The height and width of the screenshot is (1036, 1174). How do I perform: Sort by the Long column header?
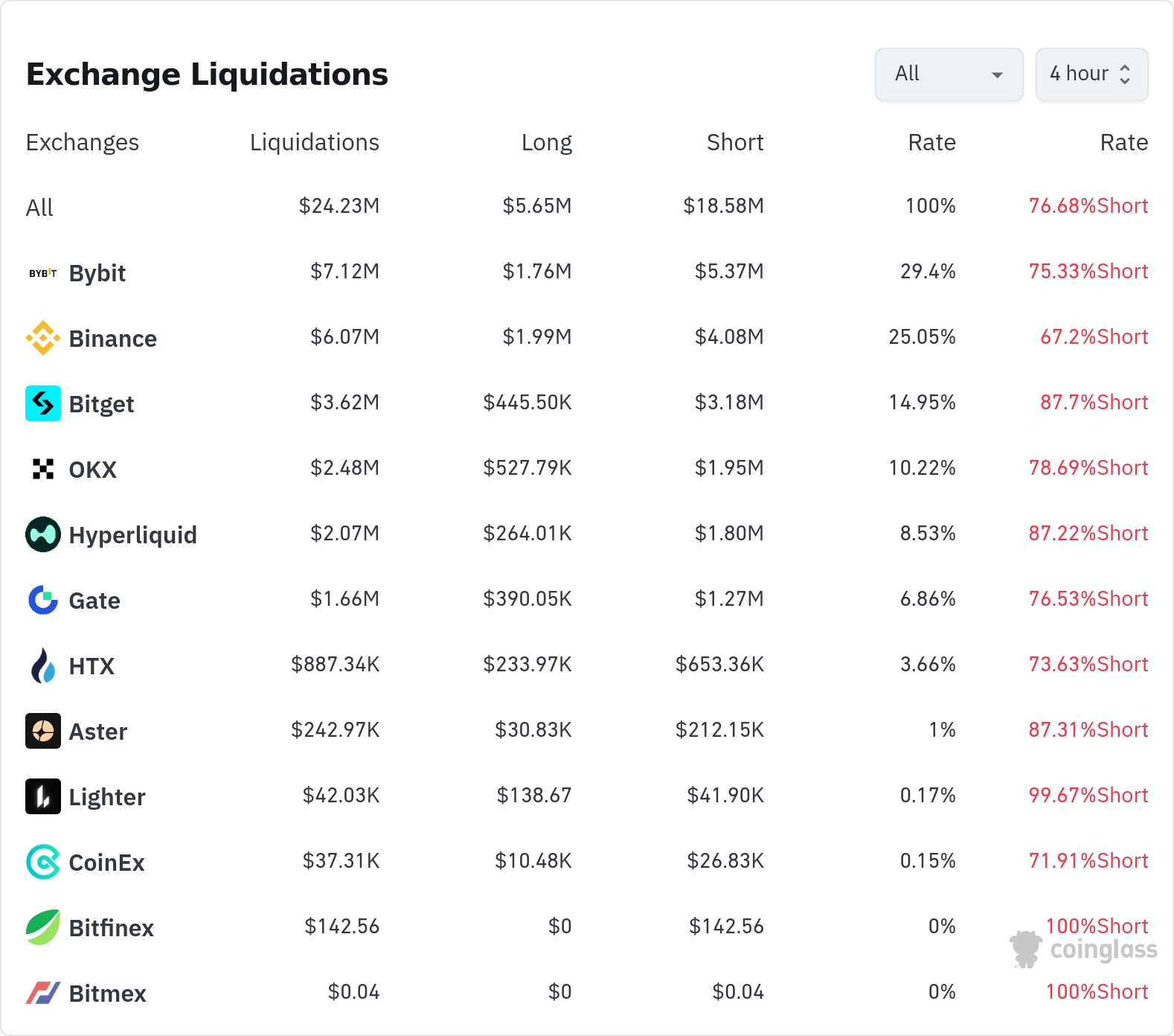point(546,142)
